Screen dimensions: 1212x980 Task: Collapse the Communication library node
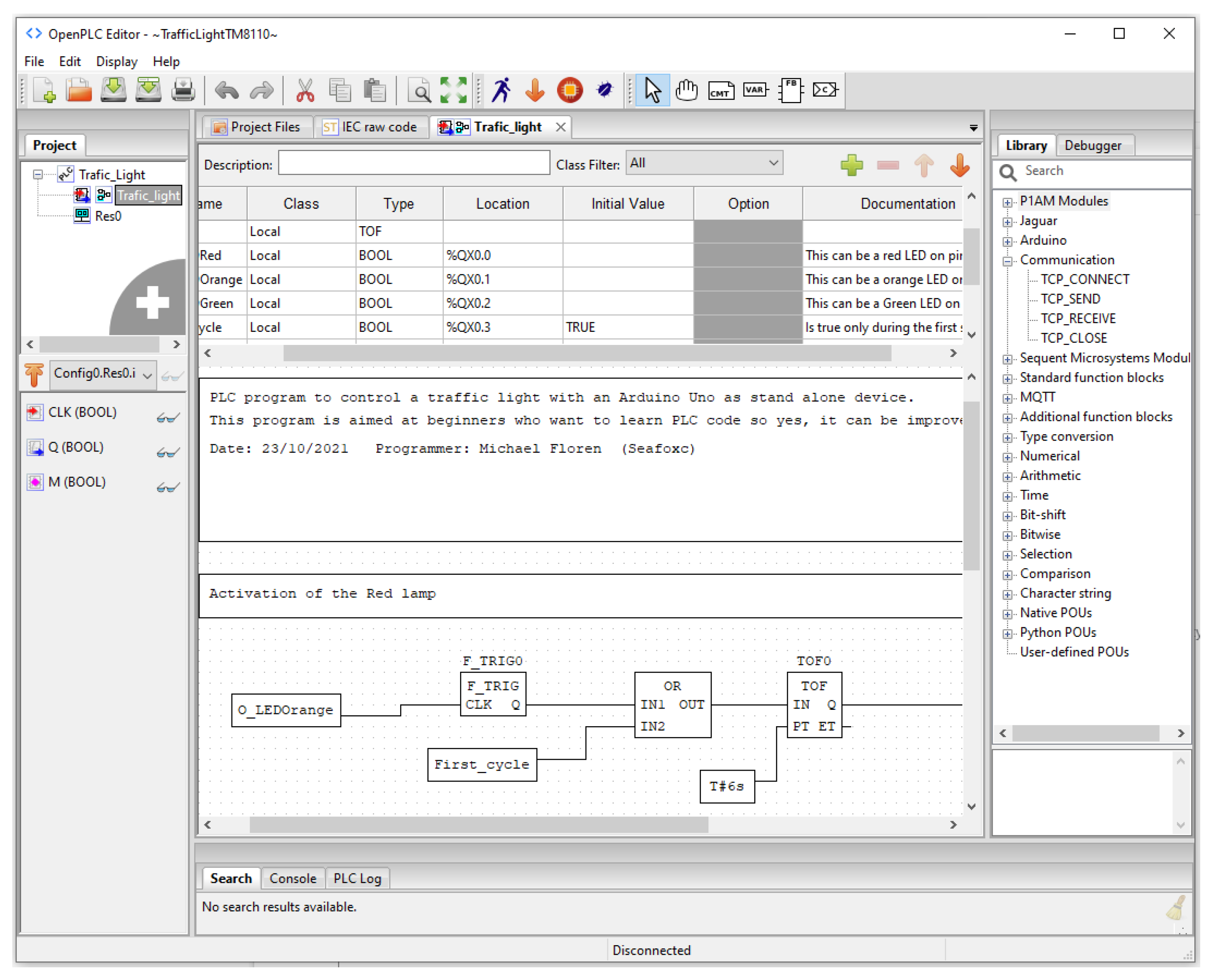coord(1007,261)
